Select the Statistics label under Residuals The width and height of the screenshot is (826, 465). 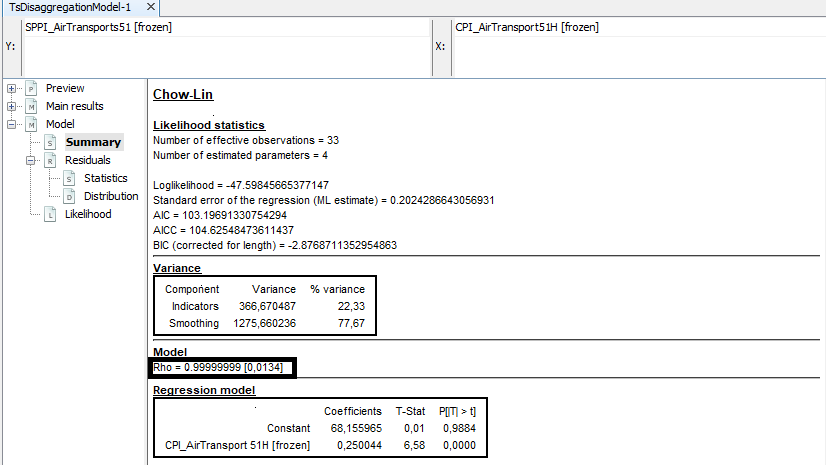coord(106,178)
